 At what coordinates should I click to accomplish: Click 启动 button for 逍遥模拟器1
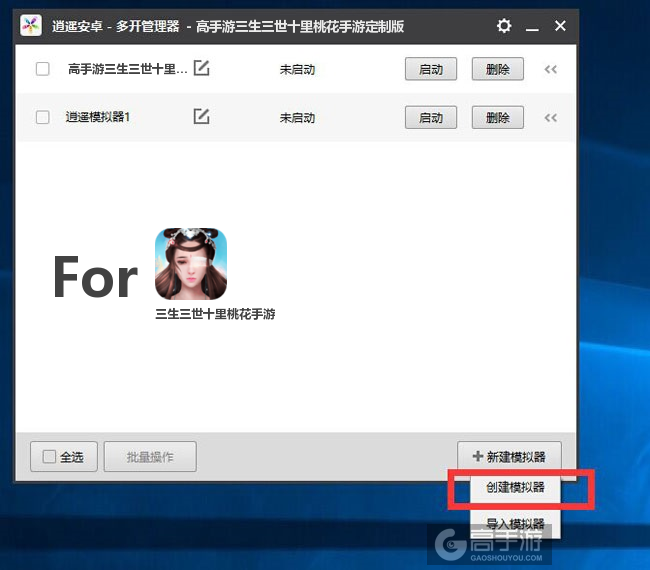coord(431,117)
